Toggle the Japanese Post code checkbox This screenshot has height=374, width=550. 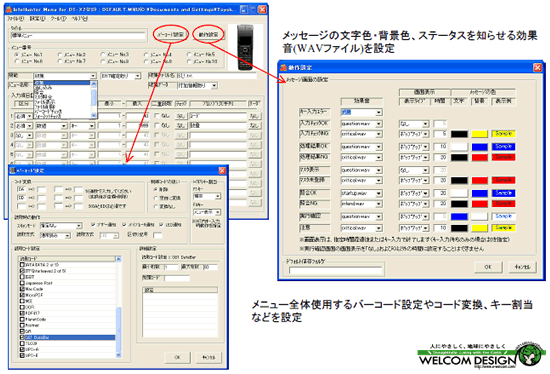tap(22, 283)
